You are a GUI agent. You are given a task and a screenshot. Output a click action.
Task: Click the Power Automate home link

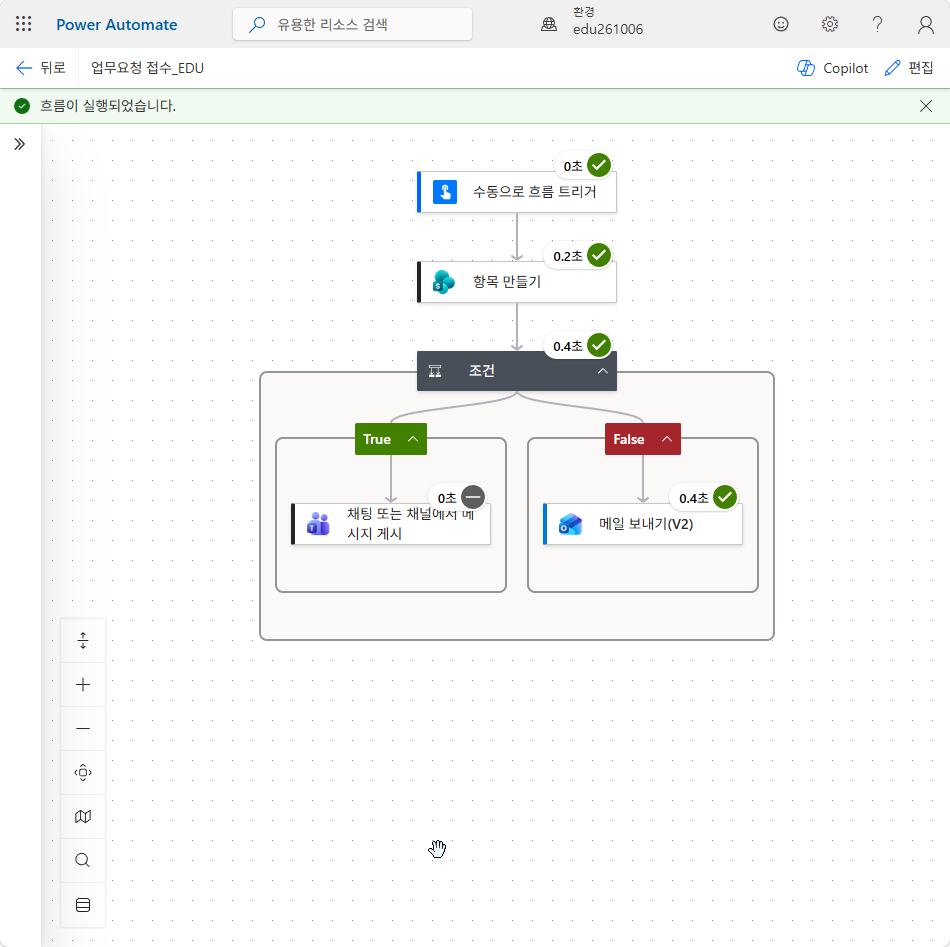[117, 24]
